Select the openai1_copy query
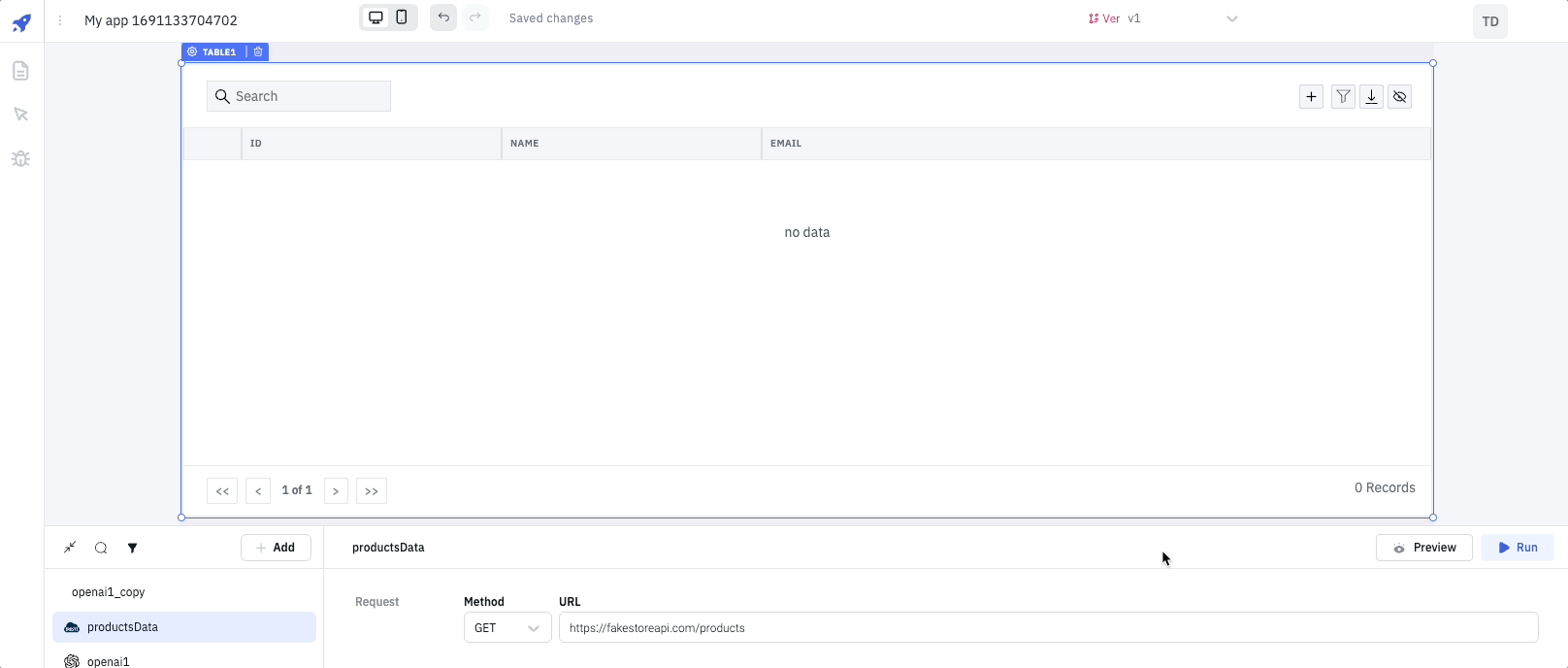This screenshot has height=668, width=1568. (x=109, y=592)
